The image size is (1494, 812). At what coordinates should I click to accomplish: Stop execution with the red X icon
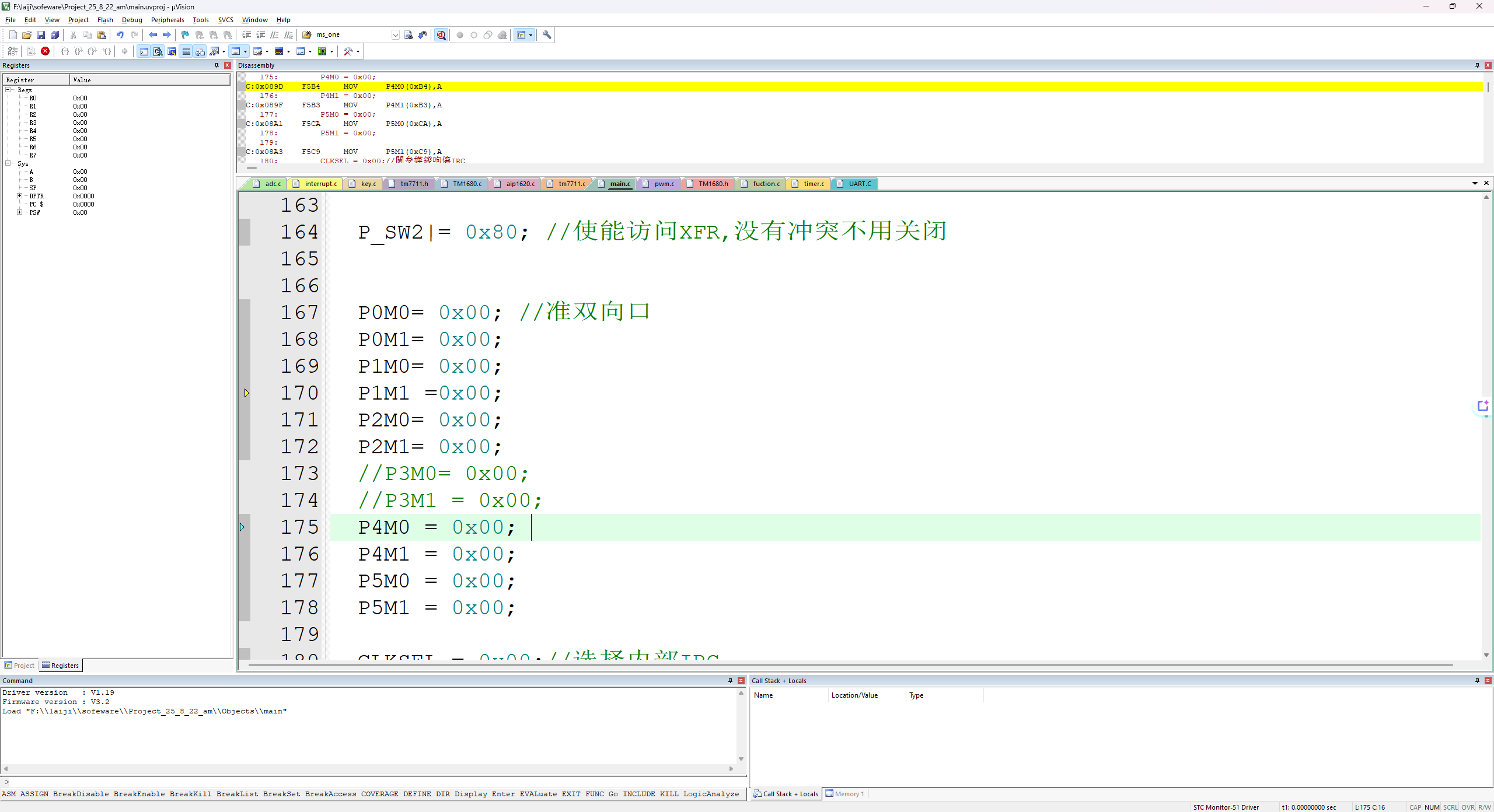tap(45, 51)
